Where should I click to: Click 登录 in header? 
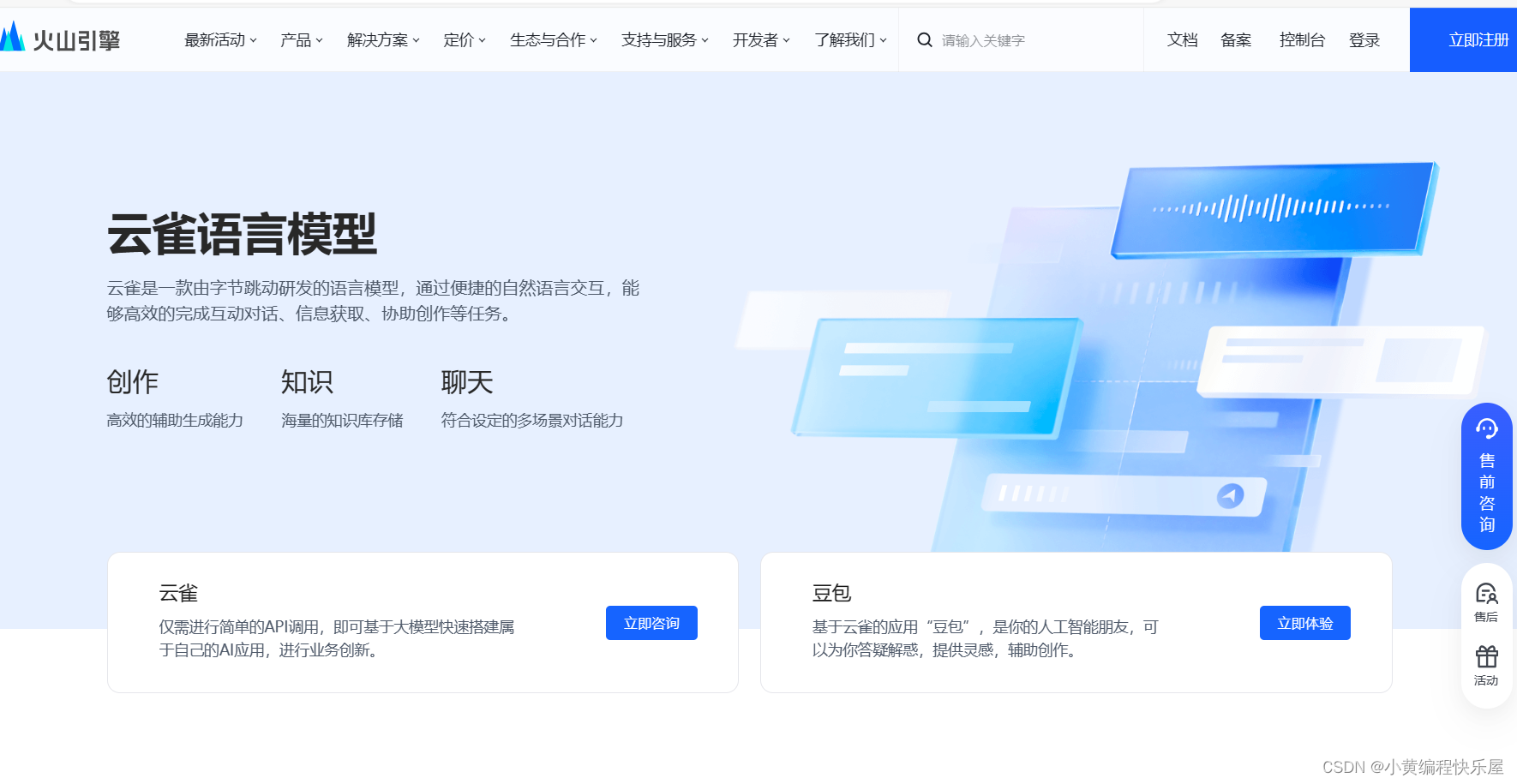coord(1364,40)
